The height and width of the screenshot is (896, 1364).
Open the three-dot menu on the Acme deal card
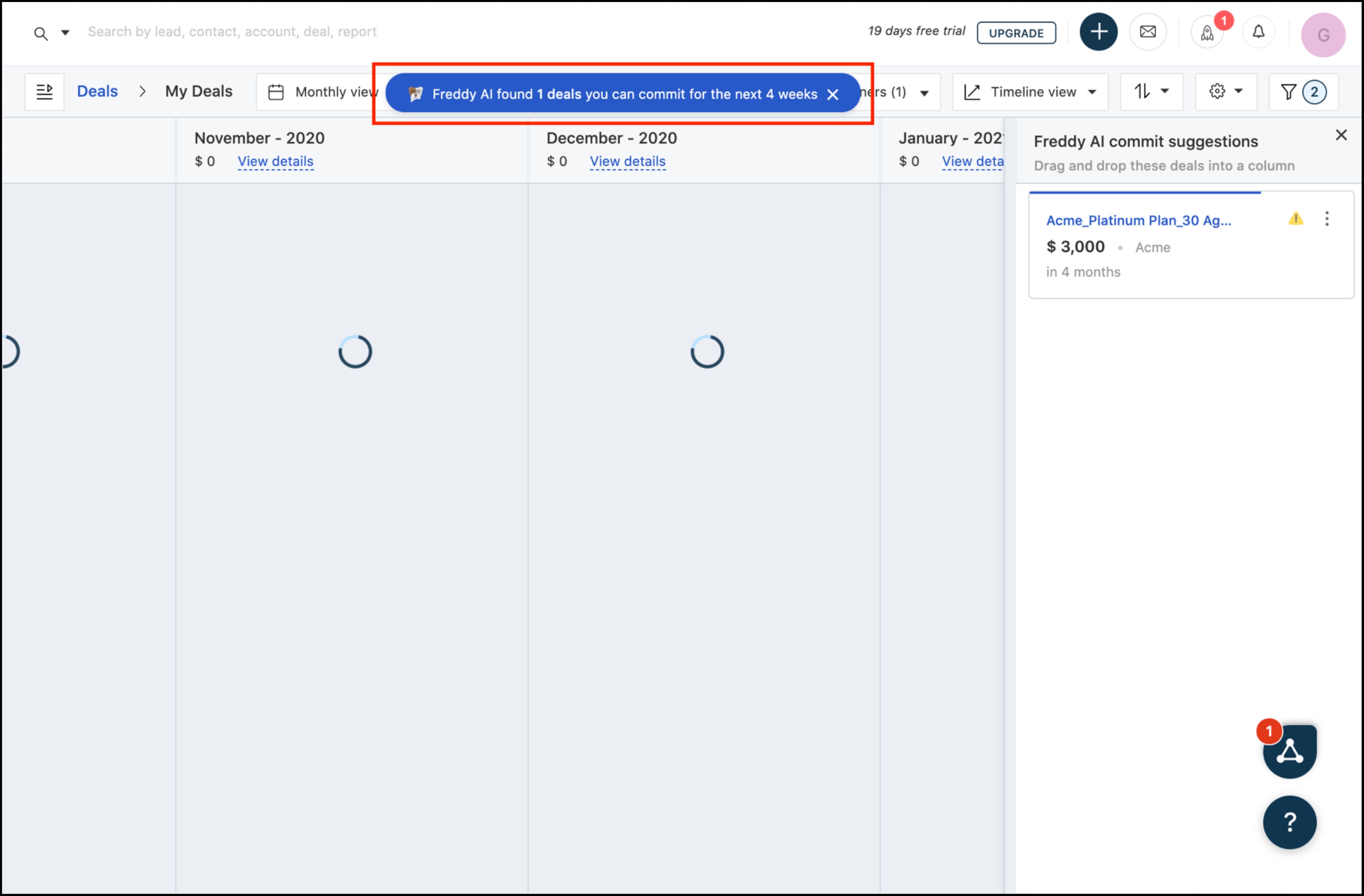(x=1327, y=219)
